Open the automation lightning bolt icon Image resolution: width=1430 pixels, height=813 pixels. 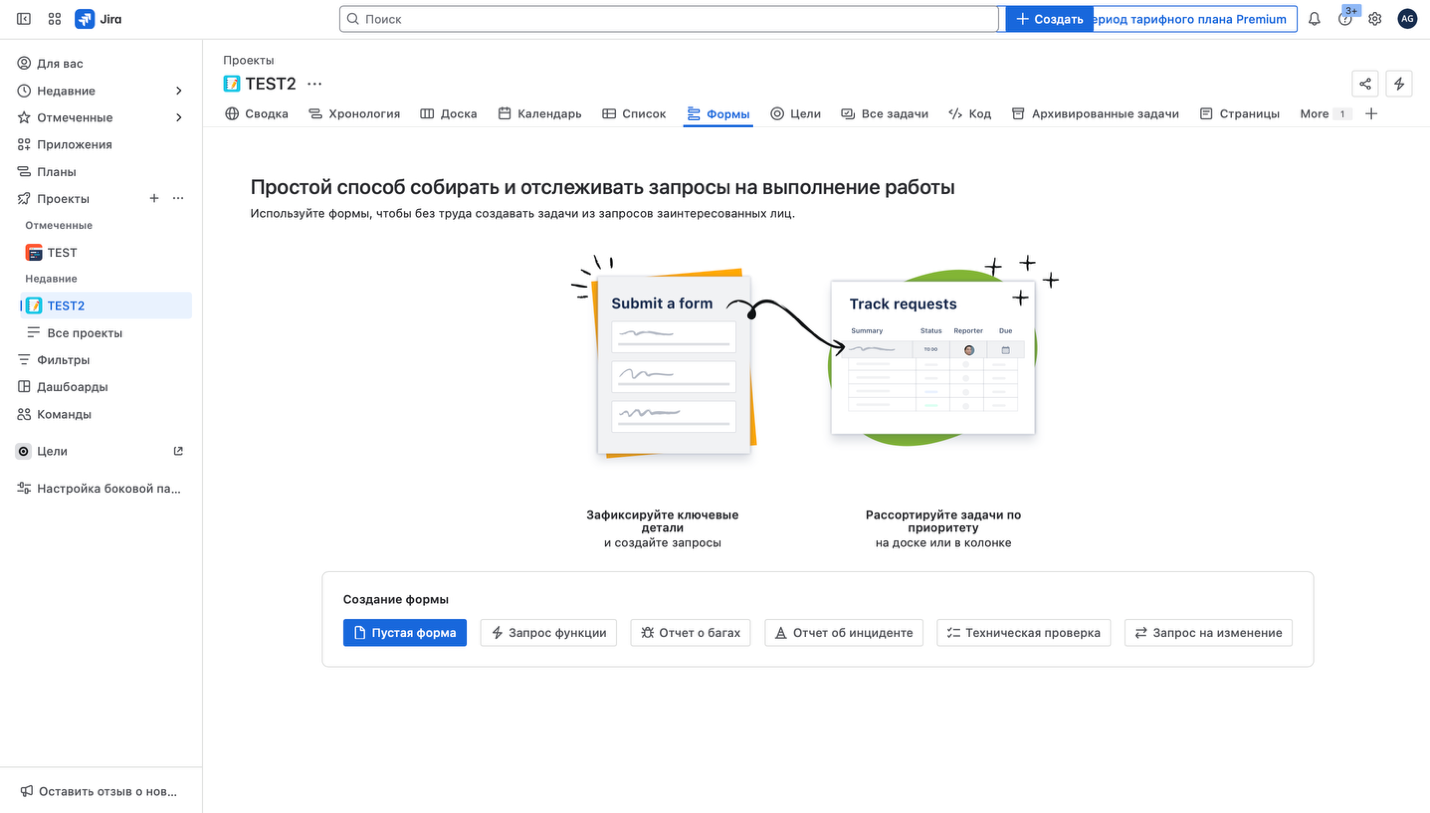click(x=1399, y=84)
